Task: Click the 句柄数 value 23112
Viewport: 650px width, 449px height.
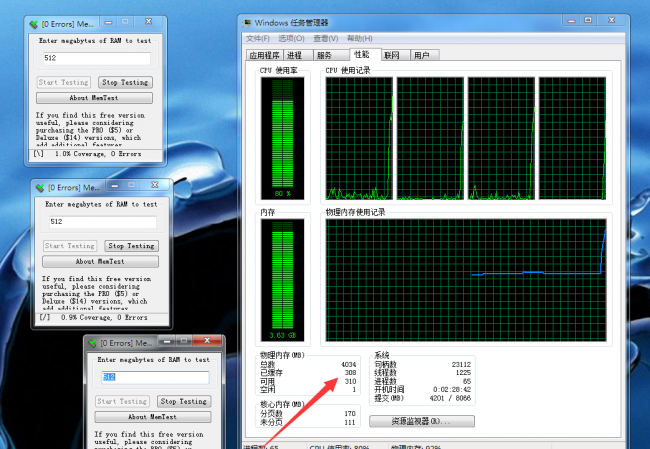Action: [x=461, y=364]
